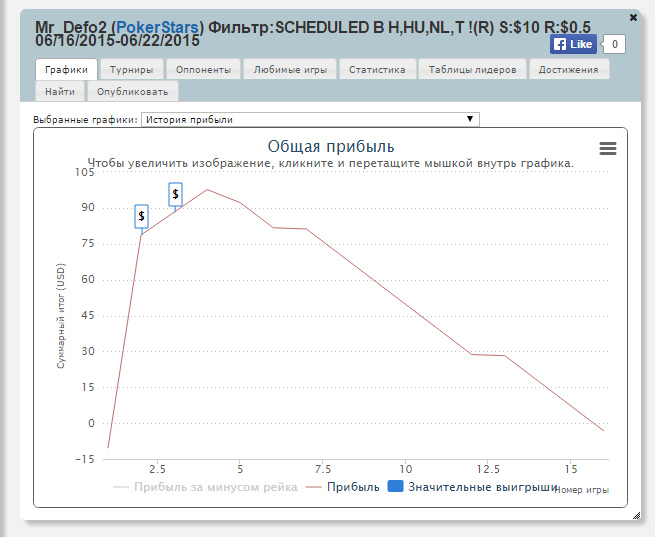The width and height of the screenshot is (655, 537).
Task: Click the second $ significant win marker
Action: (175, 194)
